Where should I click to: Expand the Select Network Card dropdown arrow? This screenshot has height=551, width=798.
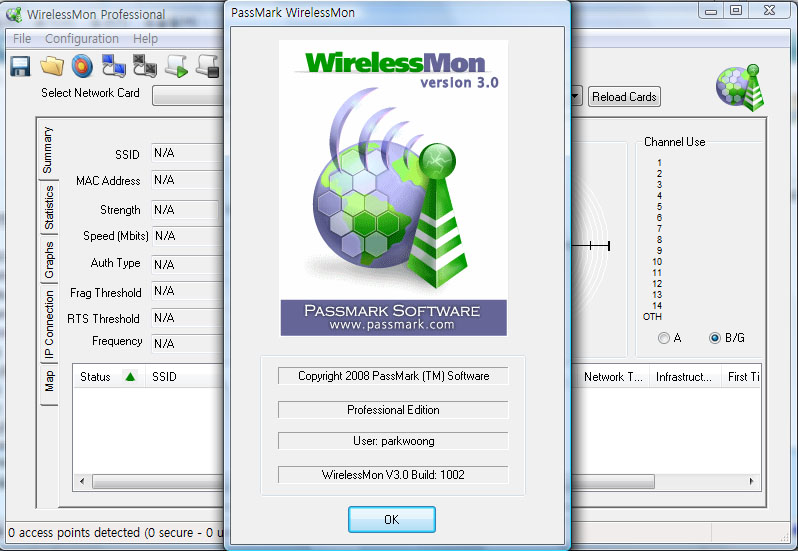click(576, 96)
